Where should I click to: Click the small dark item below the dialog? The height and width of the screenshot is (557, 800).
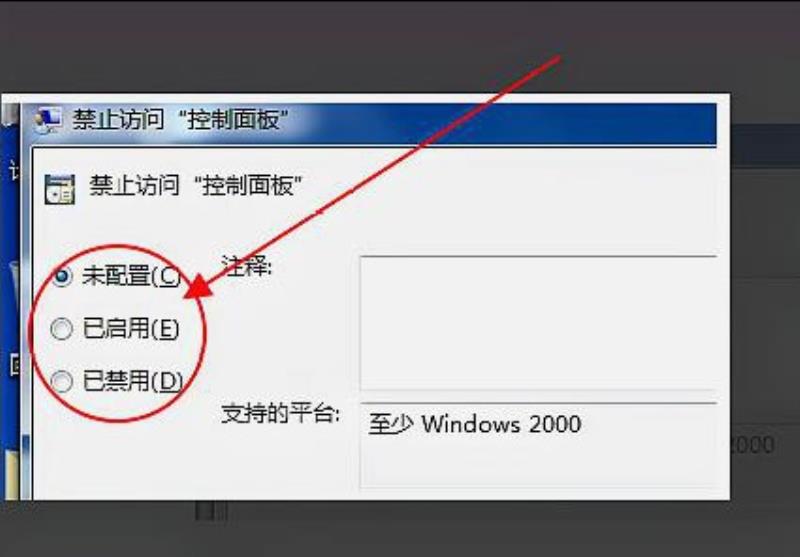[211, 511]
